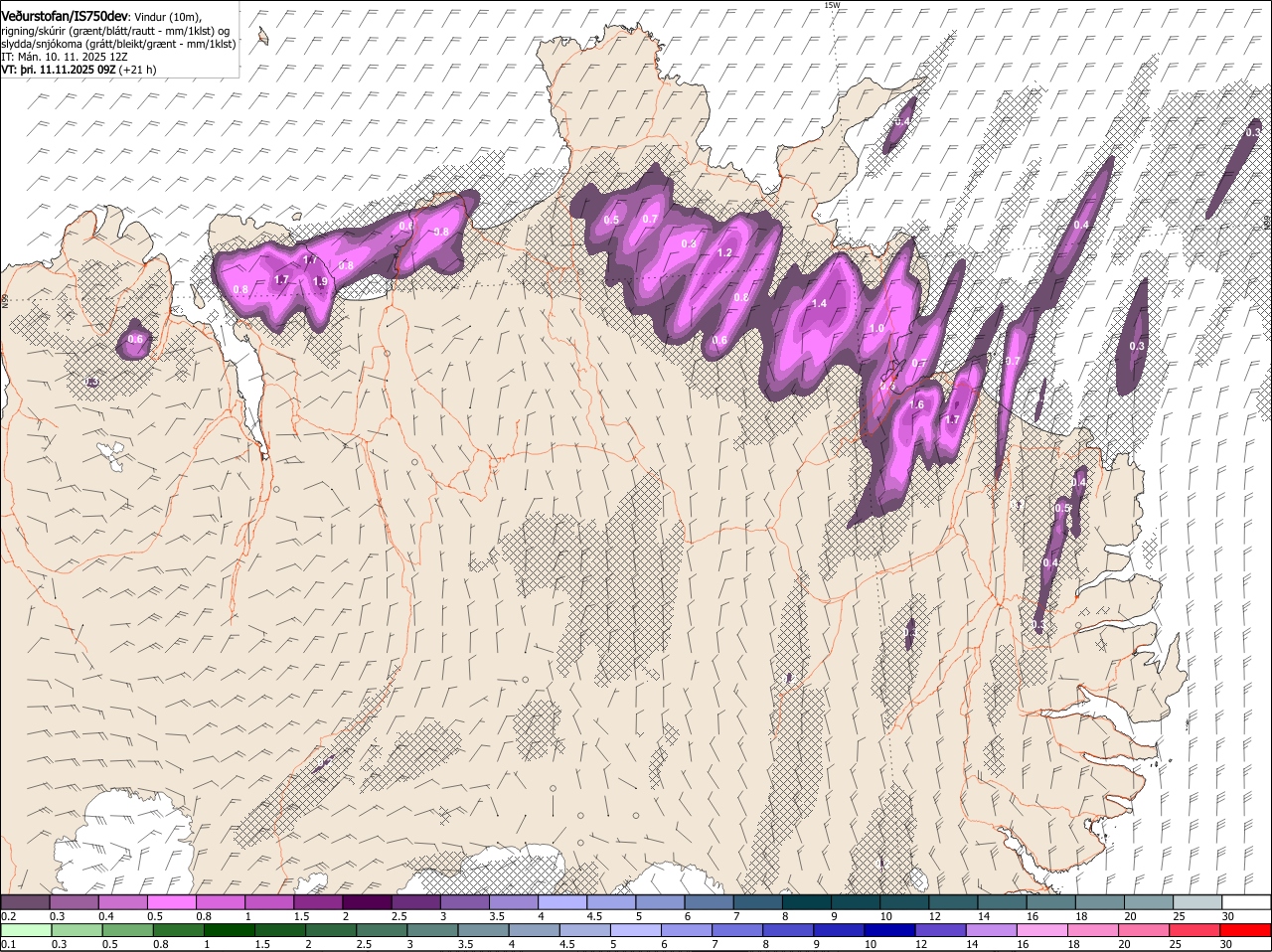This screenshot has height=952, width=1272.
Task: Click the 0.4 legend number label
Action: pyautogui.click(x=106, y=915)
